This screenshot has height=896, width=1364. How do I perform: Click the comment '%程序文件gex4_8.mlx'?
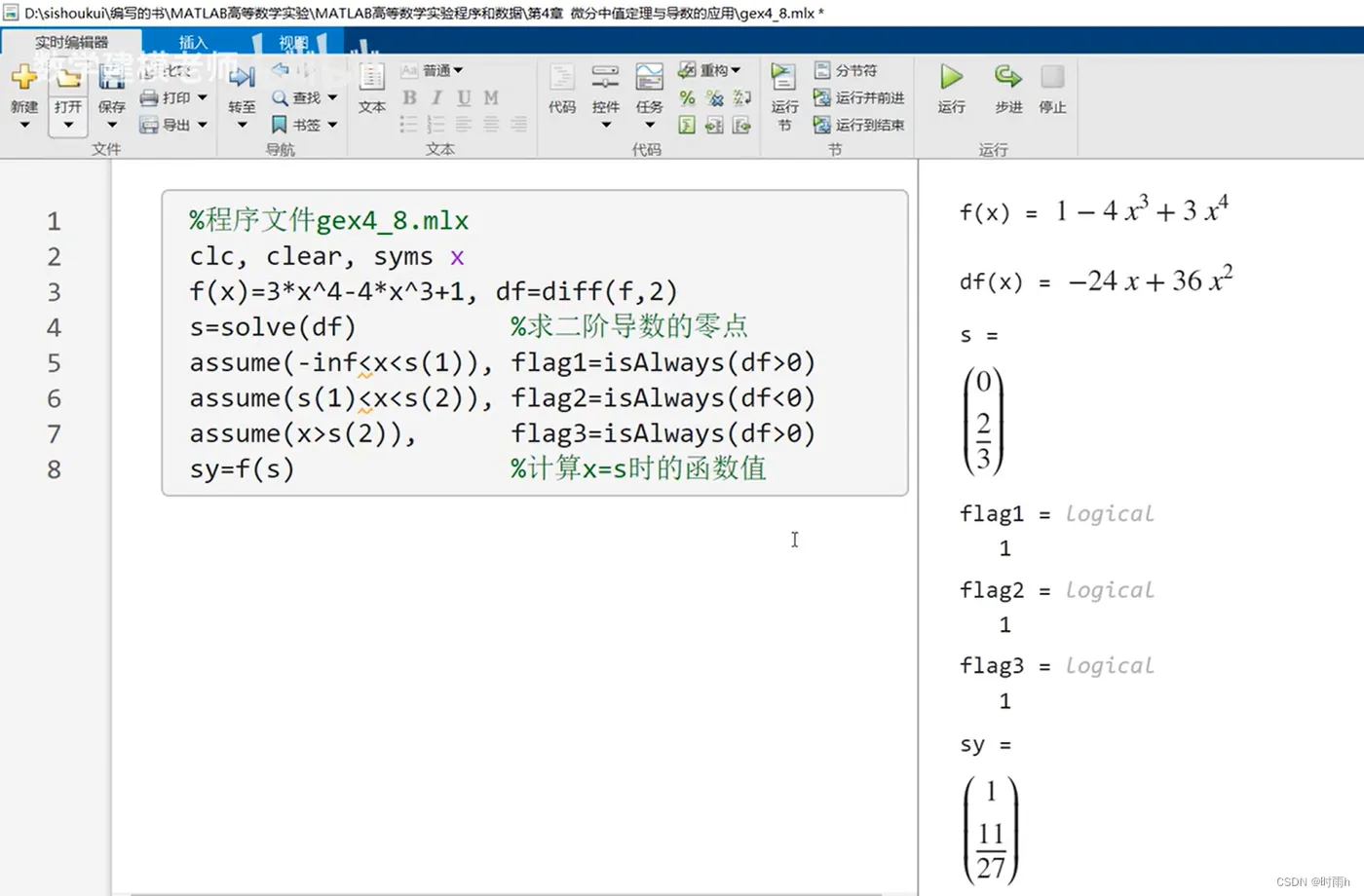coord(328,221)
